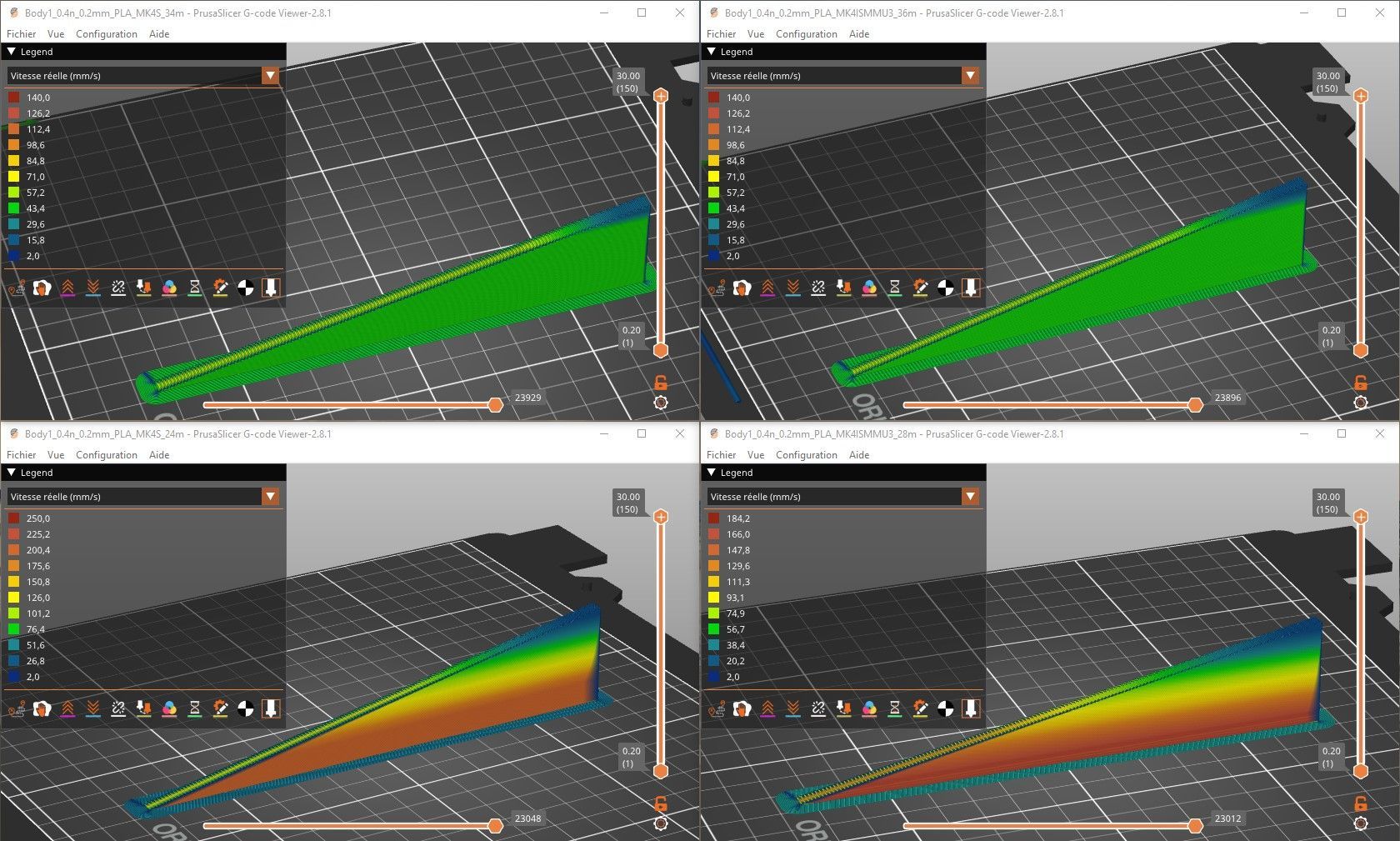Click the custom G-code icon in the MK4ISMMU3_28m window

[920, 709]
